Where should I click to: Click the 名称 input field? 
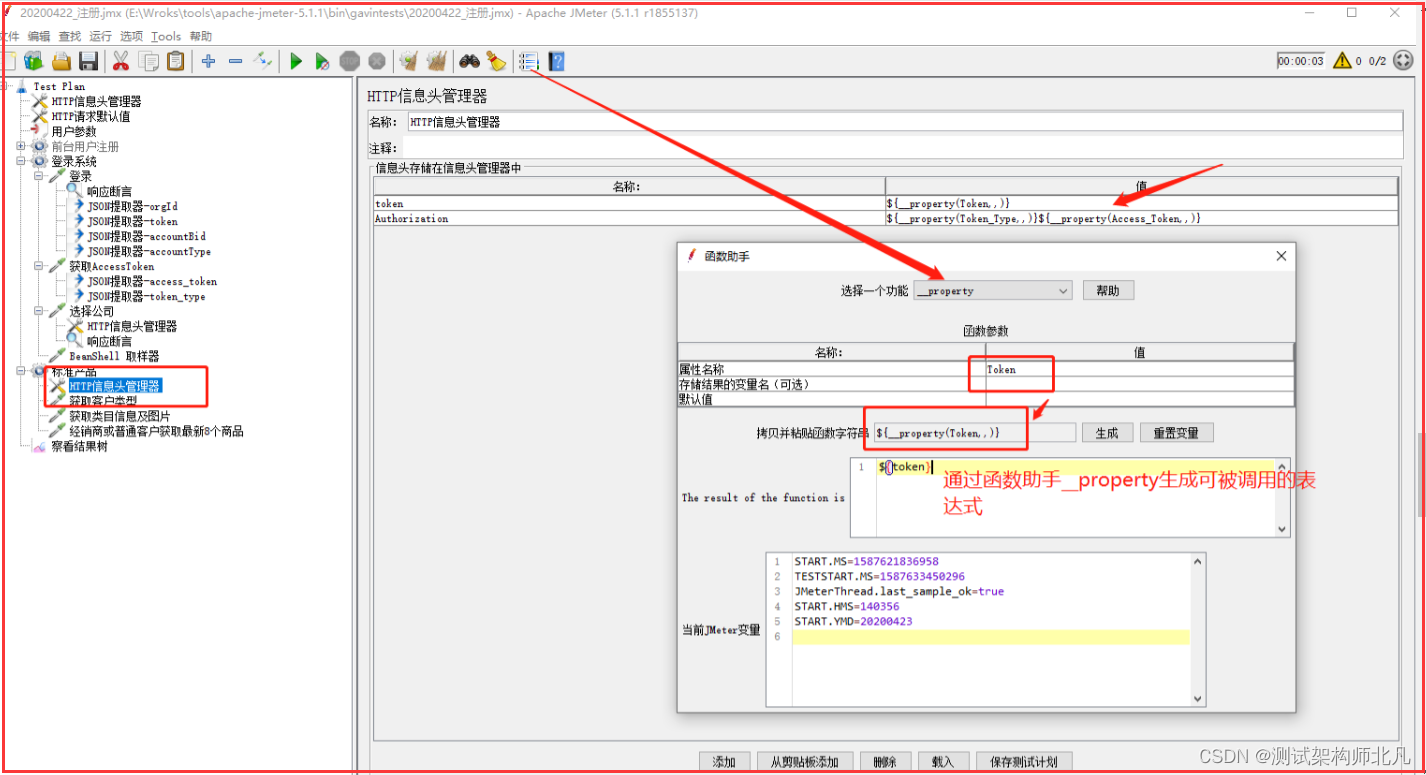click(904, 122)
